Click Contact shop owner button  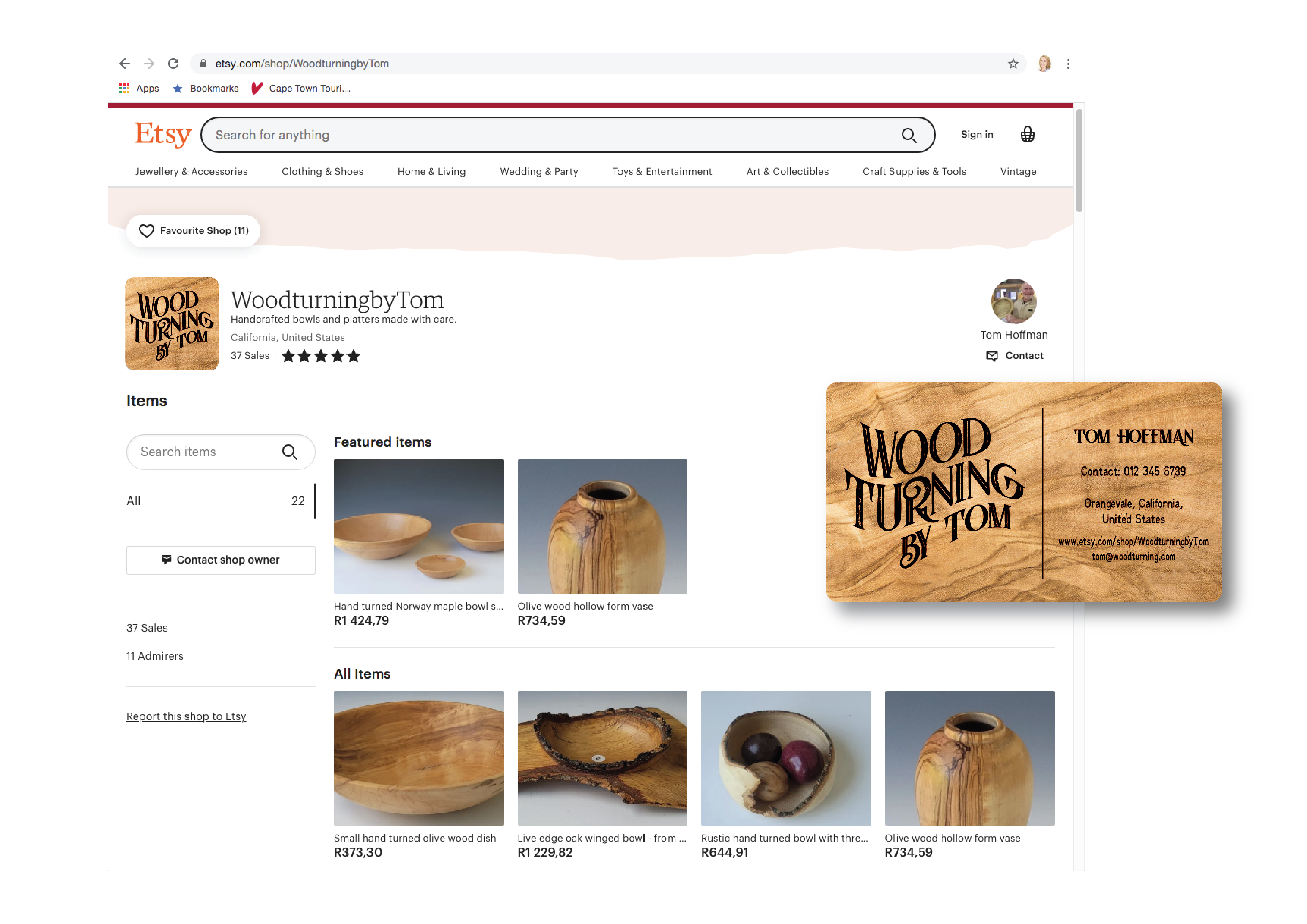(x=220, y=560)
